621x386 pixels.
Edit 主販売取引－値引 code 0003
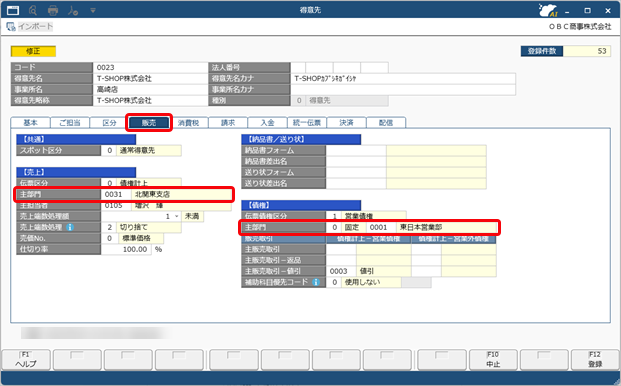[x=341, y=272]
